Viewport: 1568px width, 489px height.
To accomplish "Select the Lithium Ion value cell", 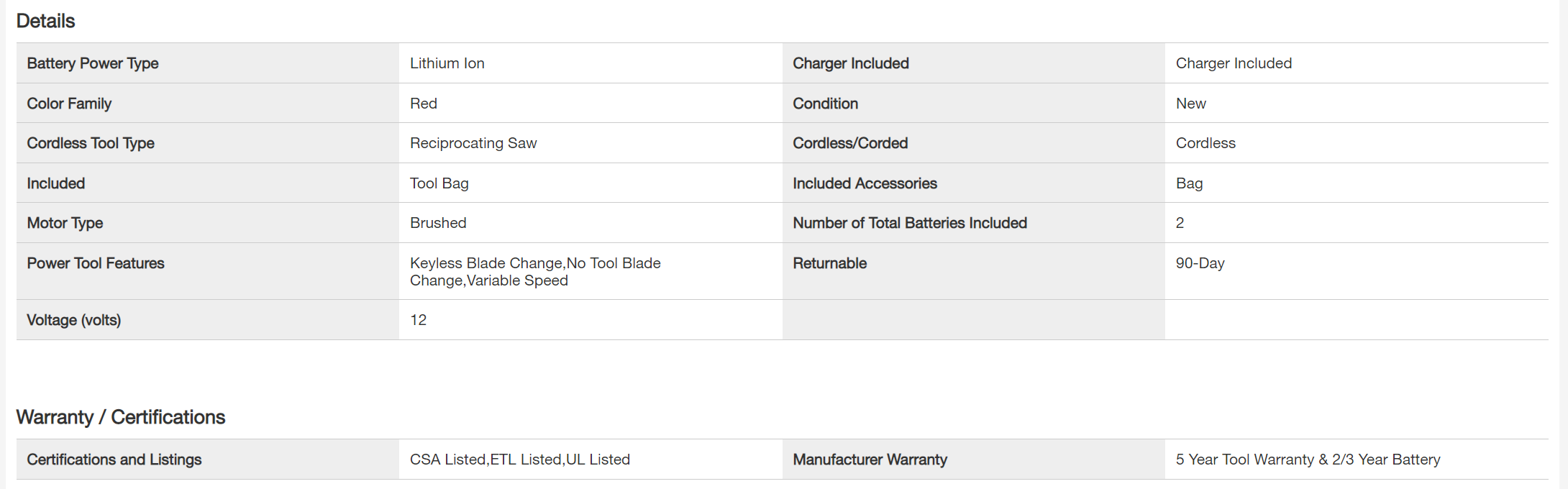I will (447, 63).
